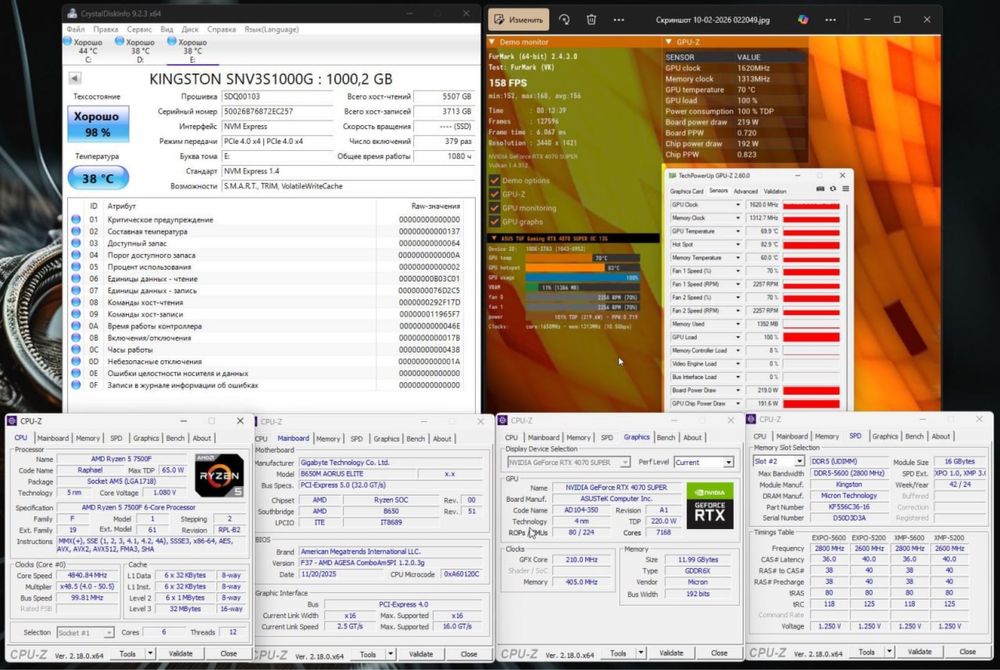Click app icon of the CPU-Z Graphics window
Viewport: 1000px width, 670px height.
[503, 420]
